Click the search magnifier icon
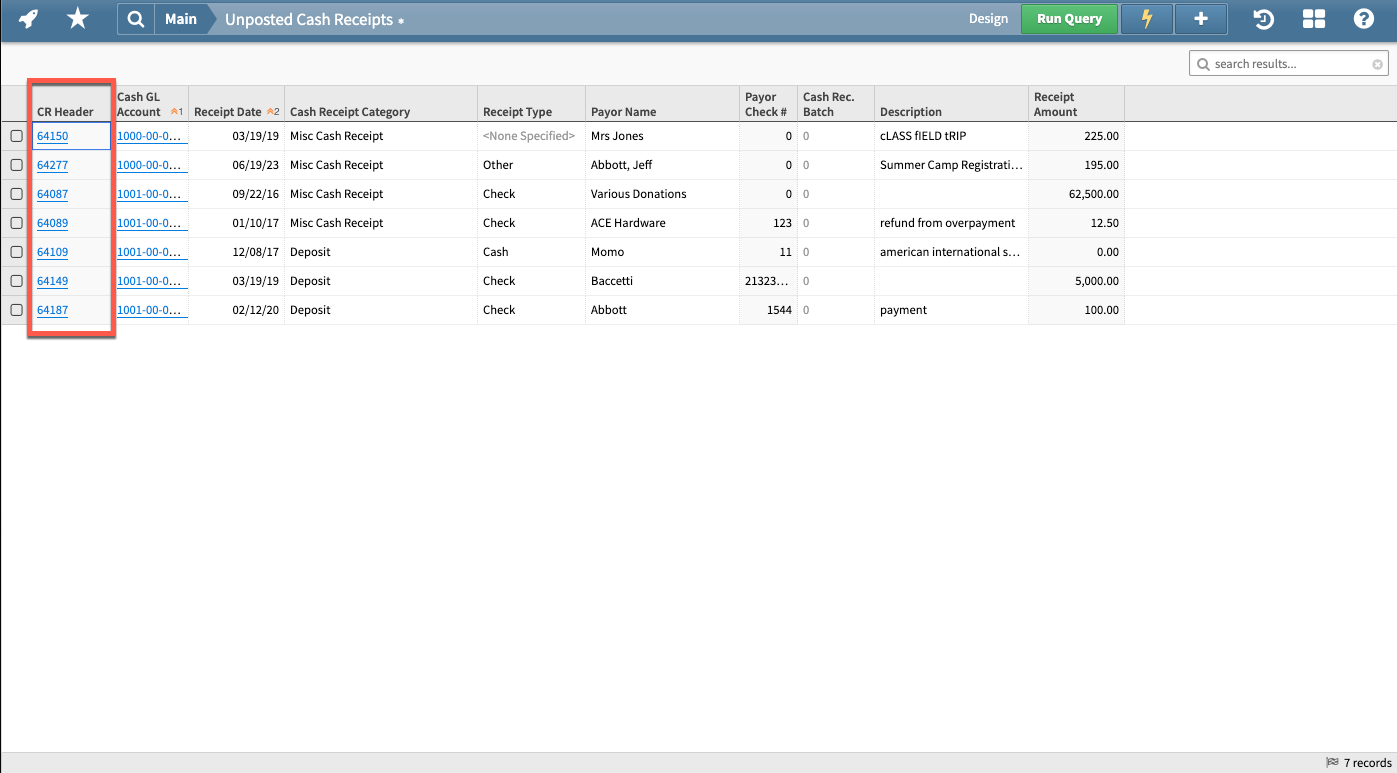Screen dimensions: 1397x773 [x=135, y=18]
